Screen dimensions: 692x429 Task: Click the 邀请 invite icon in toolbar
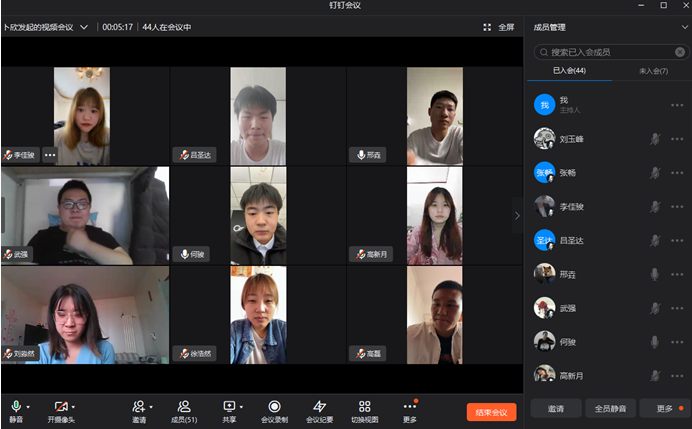click(x=139, y=406)
